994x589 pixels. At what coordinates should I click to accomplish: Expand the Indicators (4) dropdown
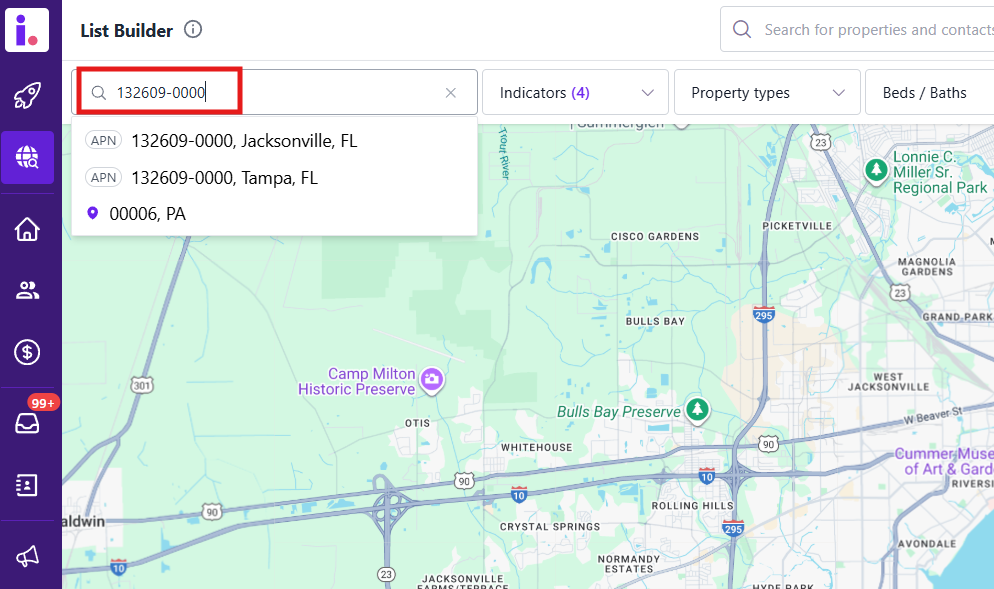click(x=575, y=93)
